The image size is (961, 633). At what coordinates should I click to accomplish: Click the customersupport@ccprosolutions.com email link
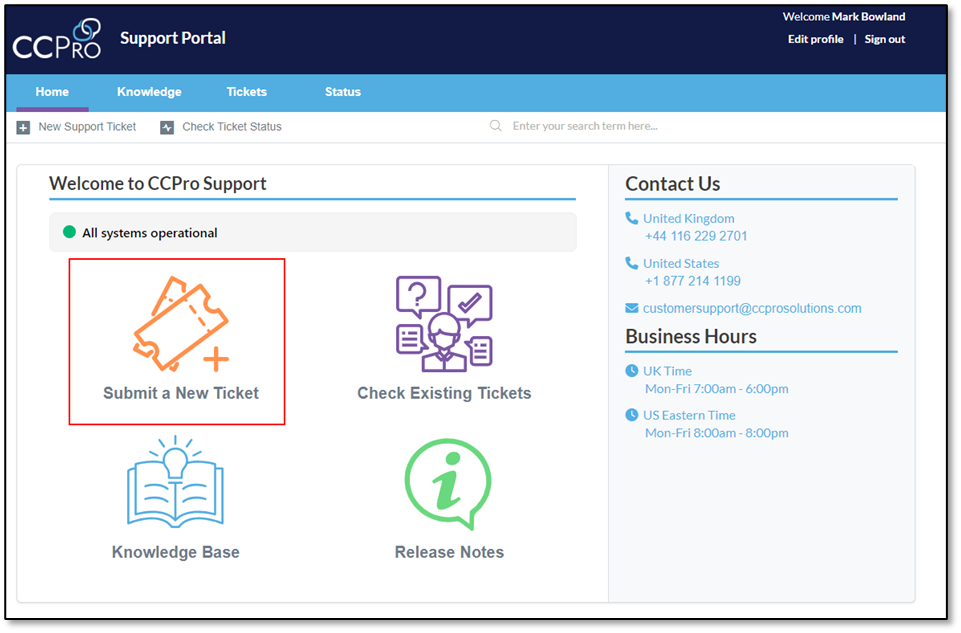click(752, 308)
